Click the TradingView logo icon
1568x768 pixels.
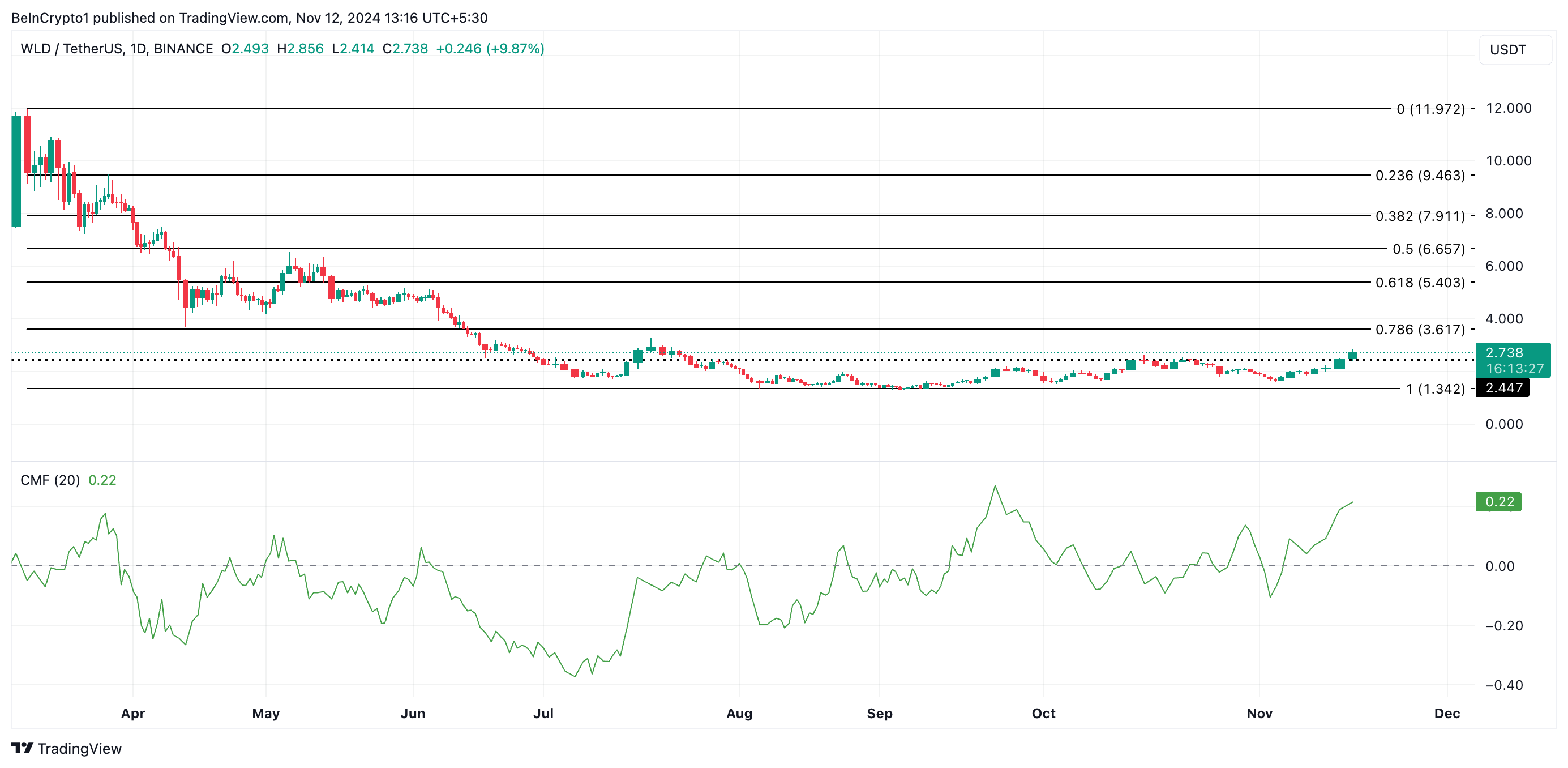(x=23, y=747)
